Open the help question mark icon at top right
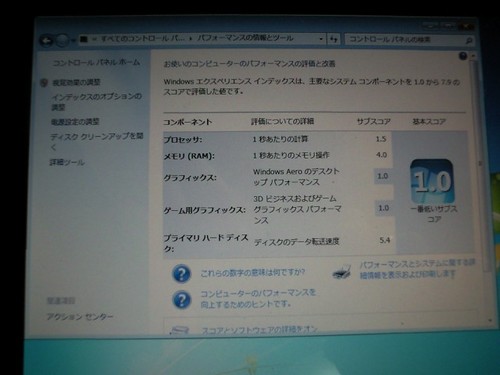Screen dimensions: 500x375 463,56
